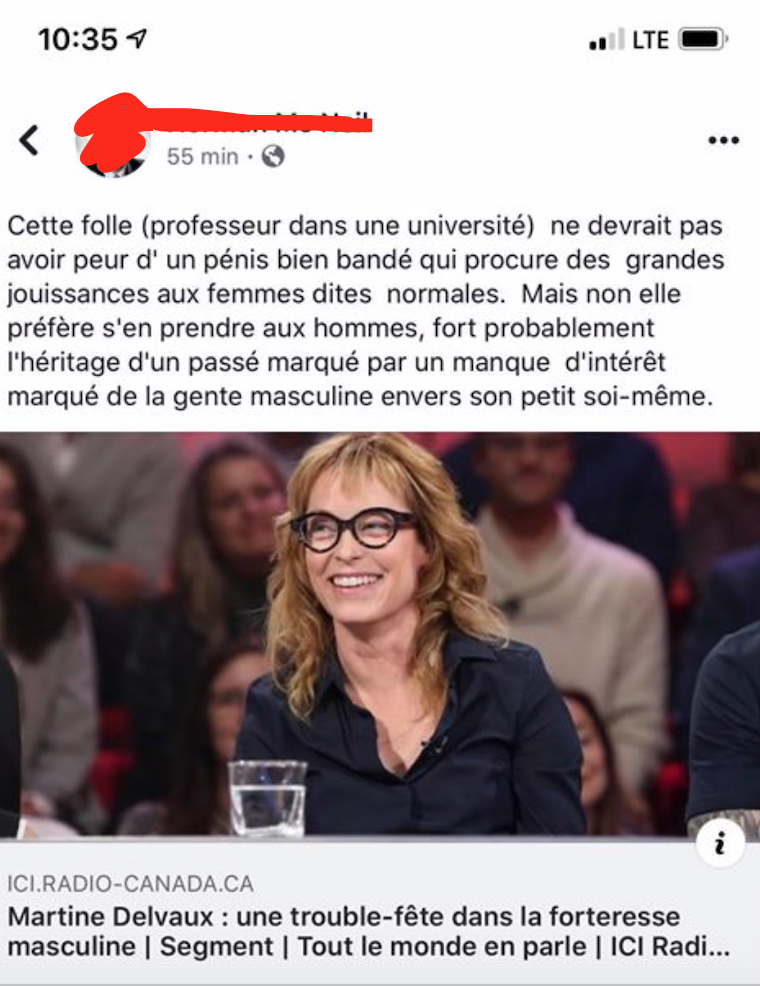The width and height of the screenshot is (760, 986).
Task: Tap the location arrow in status bar
Action: (137, 39)
